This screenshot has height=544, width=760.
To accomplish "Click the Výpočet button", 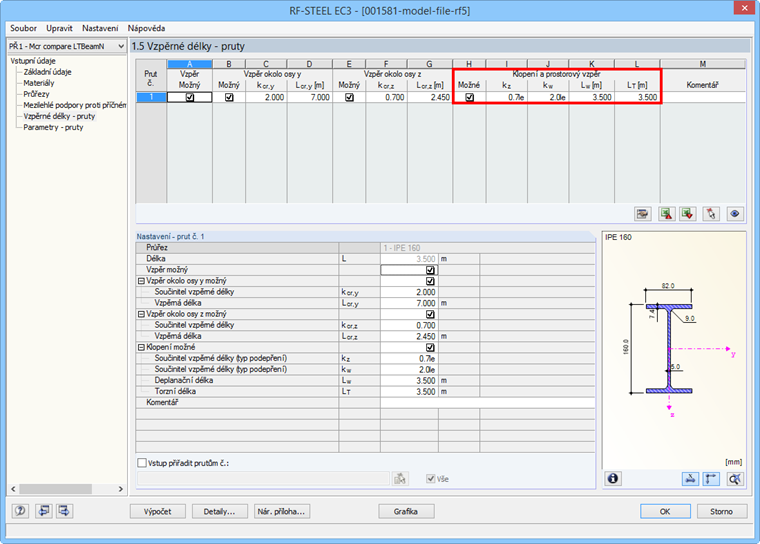I will pos(158,512).
